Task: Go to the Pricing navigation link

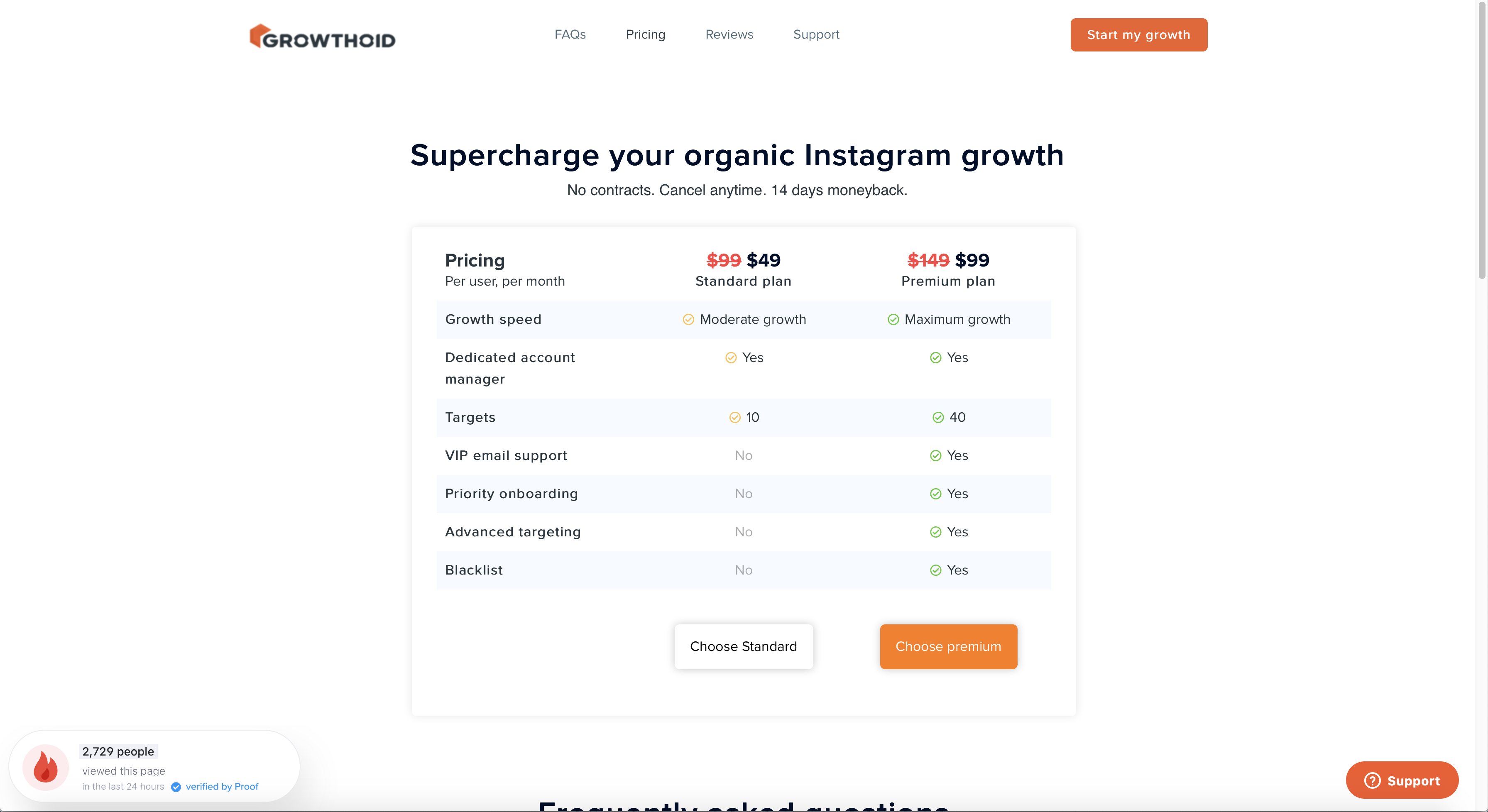Action: coord(645,34)
